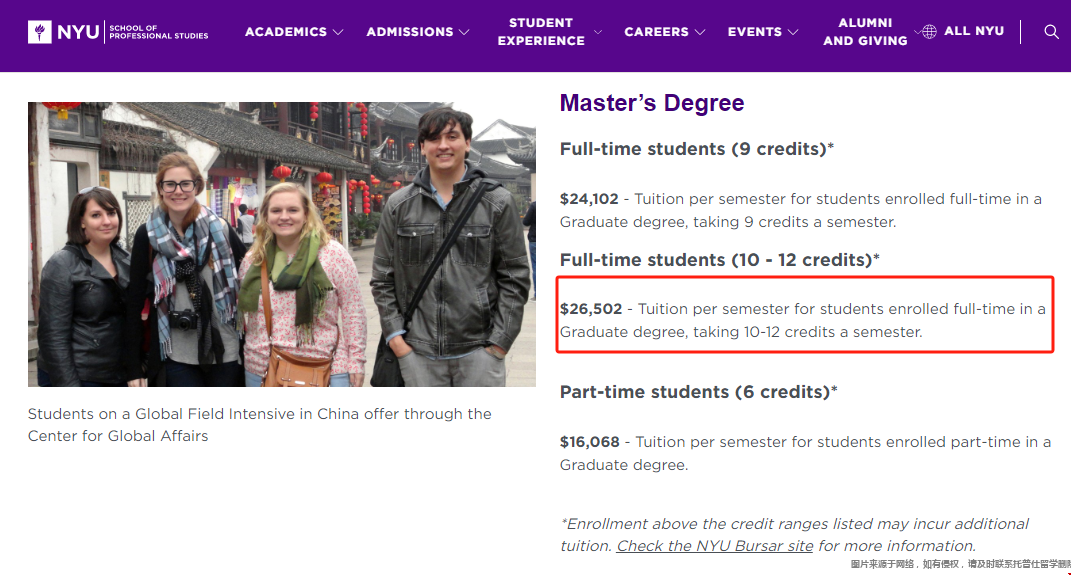
Task: Select the highlighted $26,502 tuition paragraph
Action: (x=803, y=320)
